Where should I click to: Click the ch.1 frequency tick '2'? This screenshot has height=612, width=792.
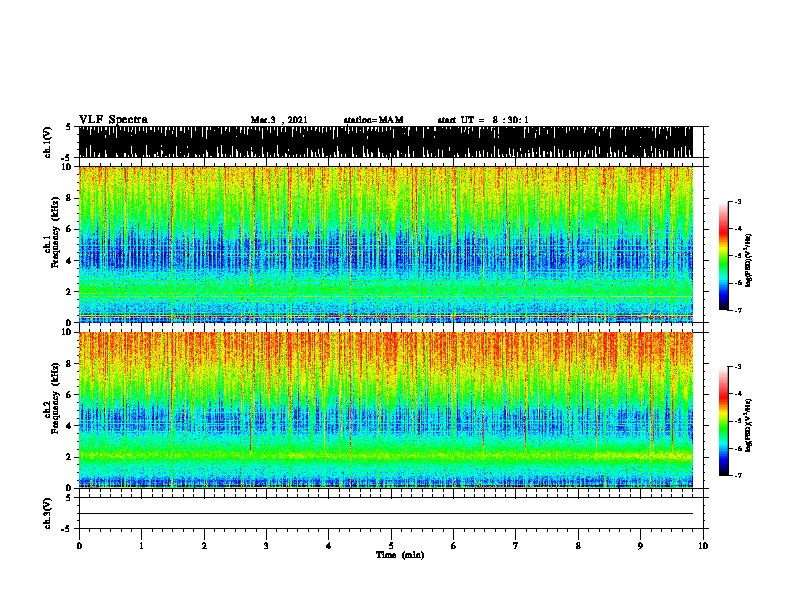[70, 291]
